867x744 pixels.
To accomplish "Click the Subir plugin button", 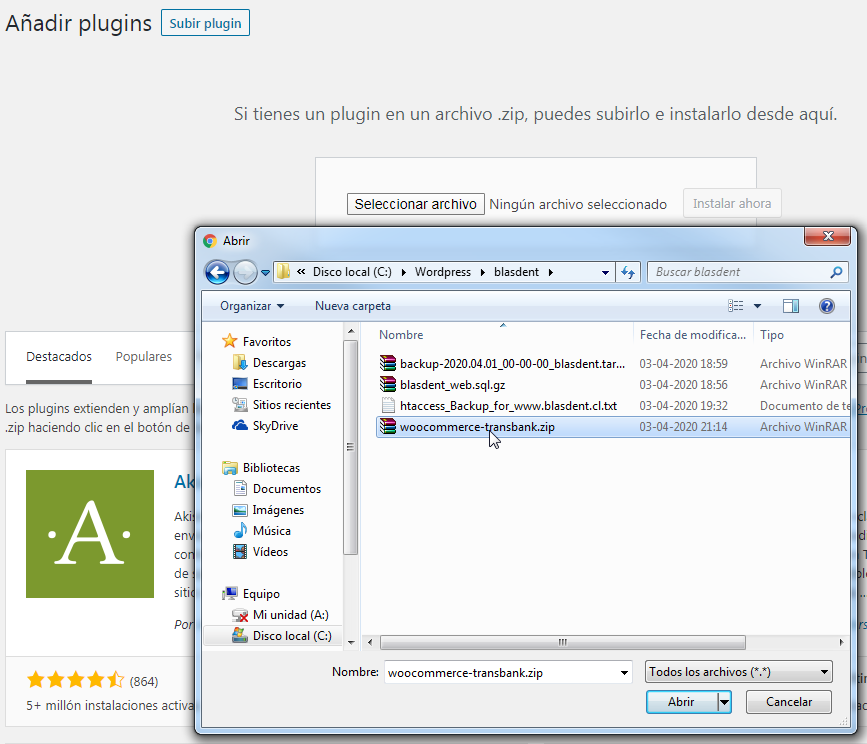I will click(x=205, y=23).
